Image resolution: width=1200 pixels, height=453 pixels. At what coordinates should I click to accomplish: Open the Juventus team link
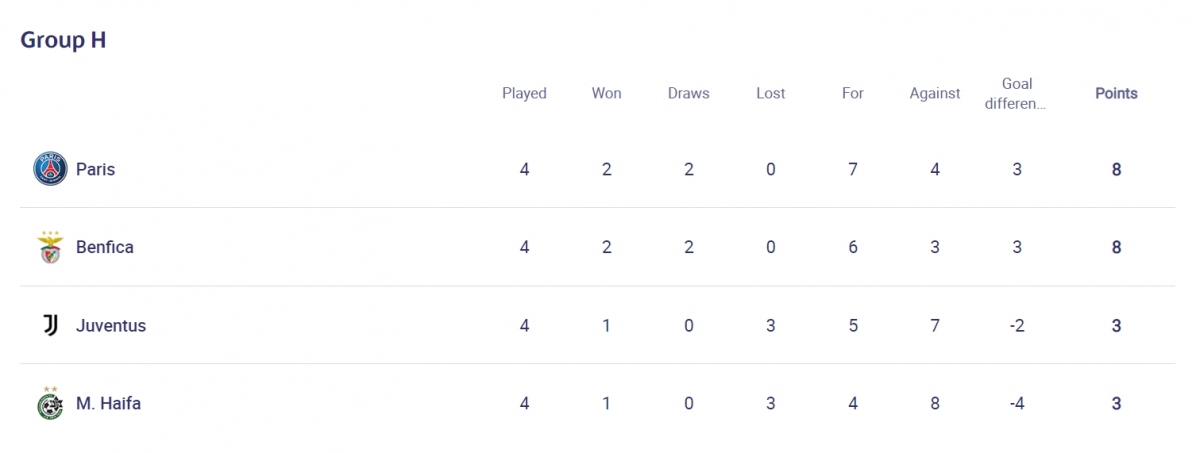[x=111, y=325]
